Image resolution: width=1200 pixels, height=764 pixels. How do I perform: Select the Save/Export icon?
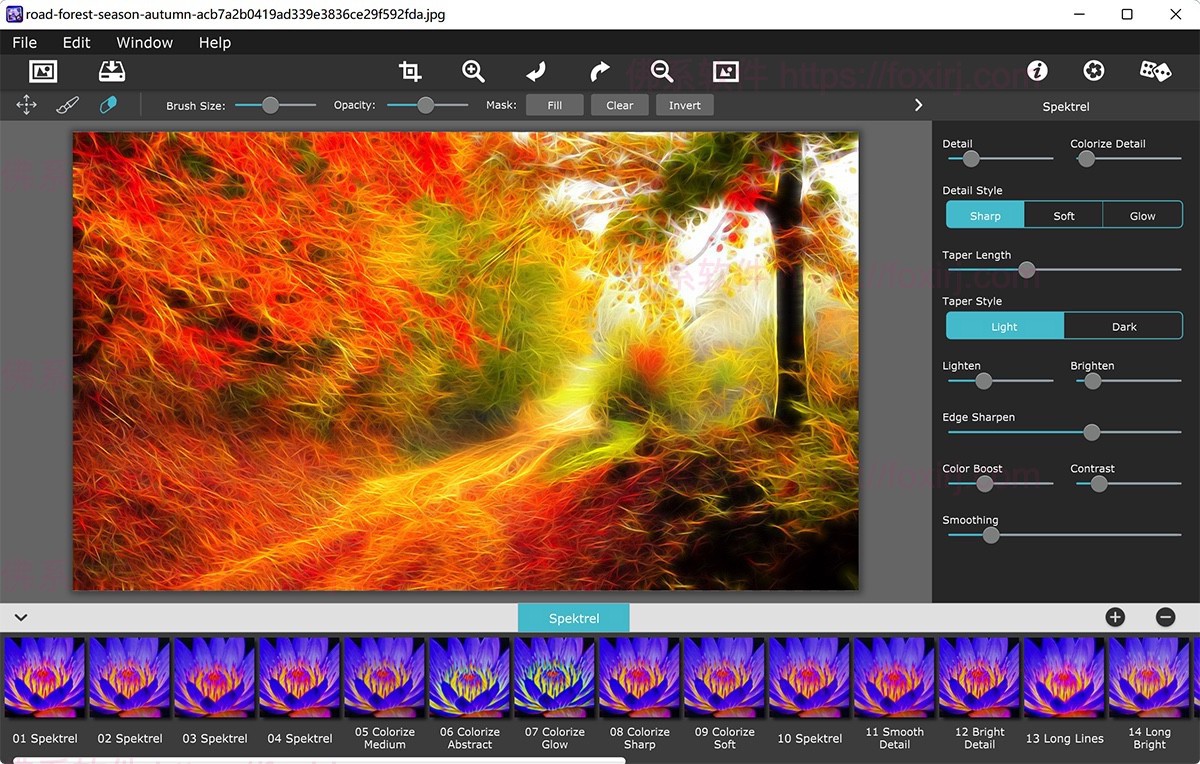pos(112,71)
